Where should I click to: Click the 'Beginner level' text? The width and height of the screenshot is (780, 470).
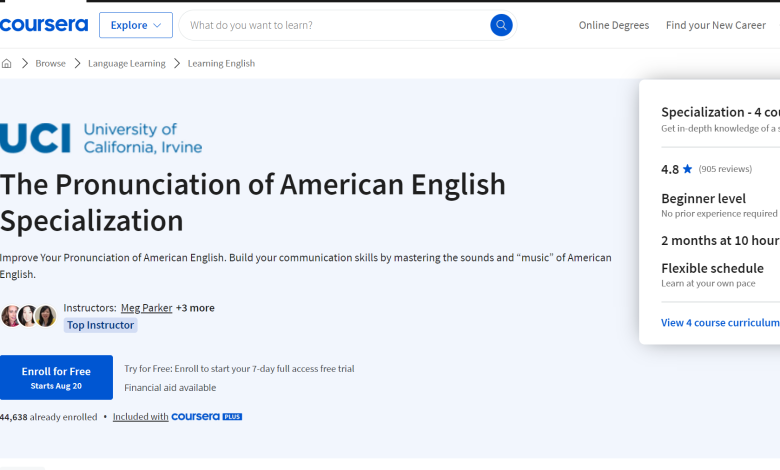(x=703, y=198)
